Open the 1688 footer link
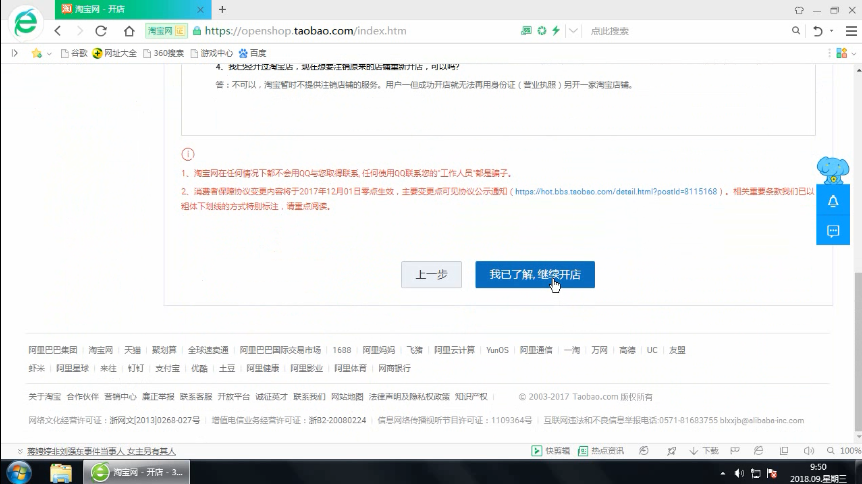 pos(341,350)
